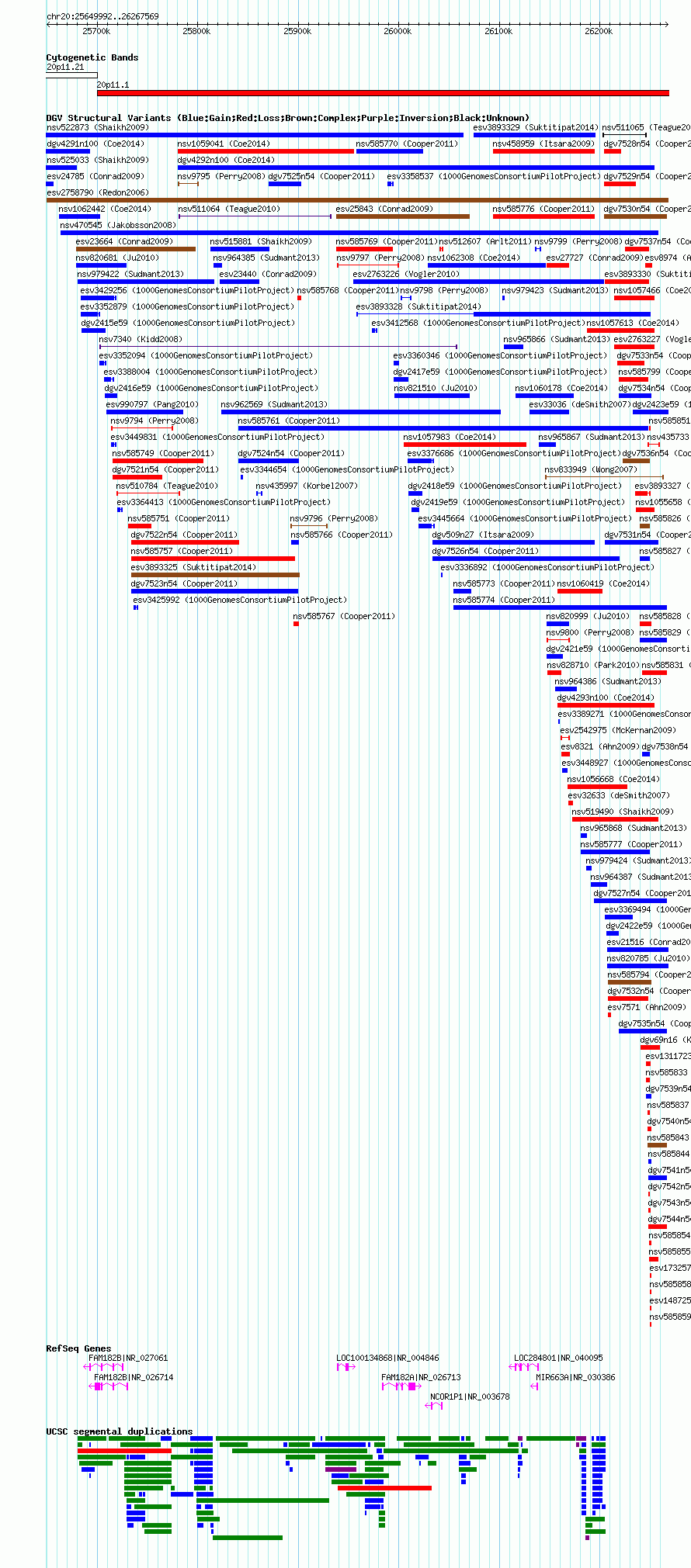This screenshot has width=691, height=1568.
Task: Click dgv4292n100 (Coe2014) label
Action: click(226, 160)
